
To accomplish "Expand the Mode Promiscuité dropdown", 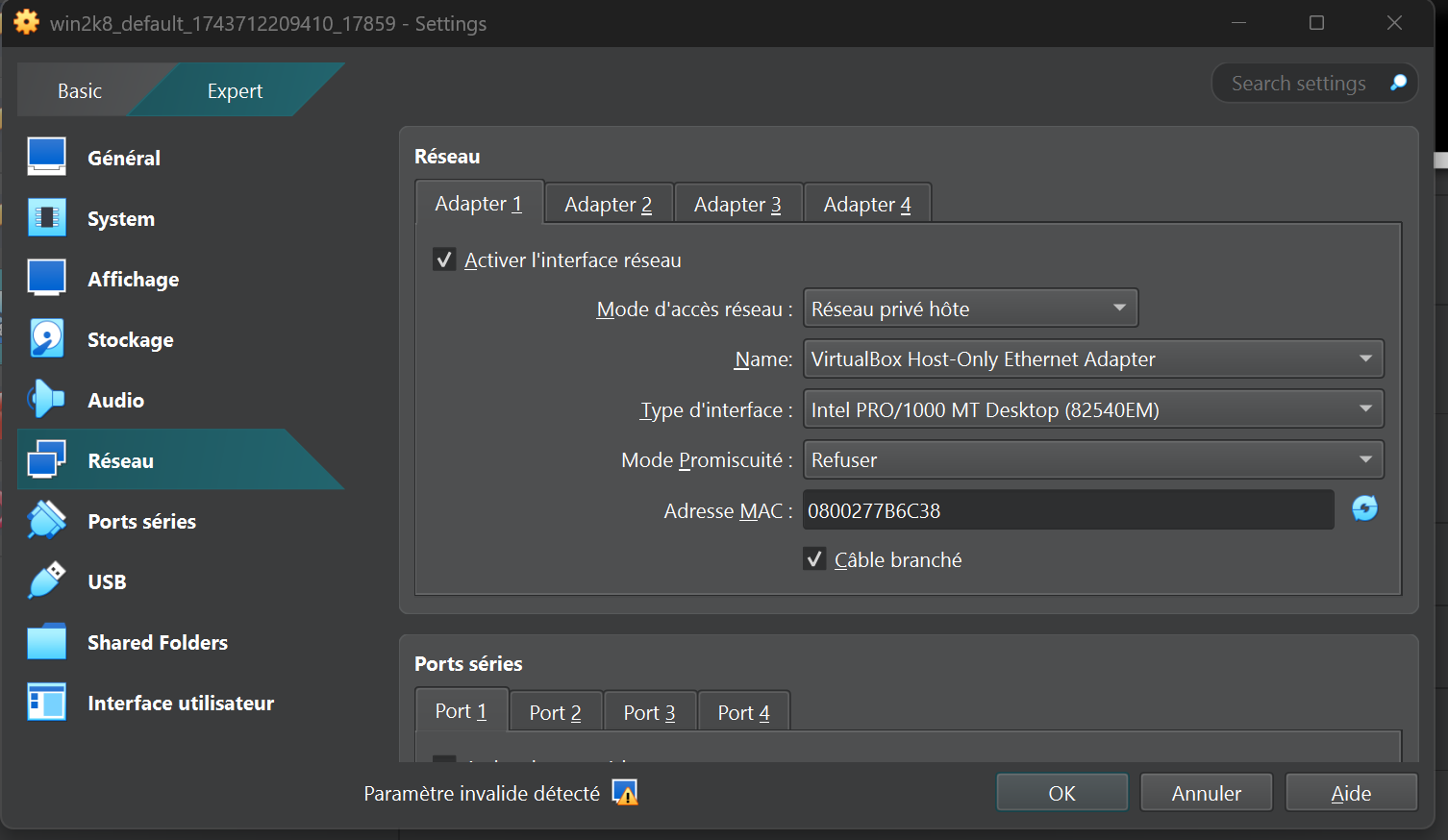I will coord(1093,460).
